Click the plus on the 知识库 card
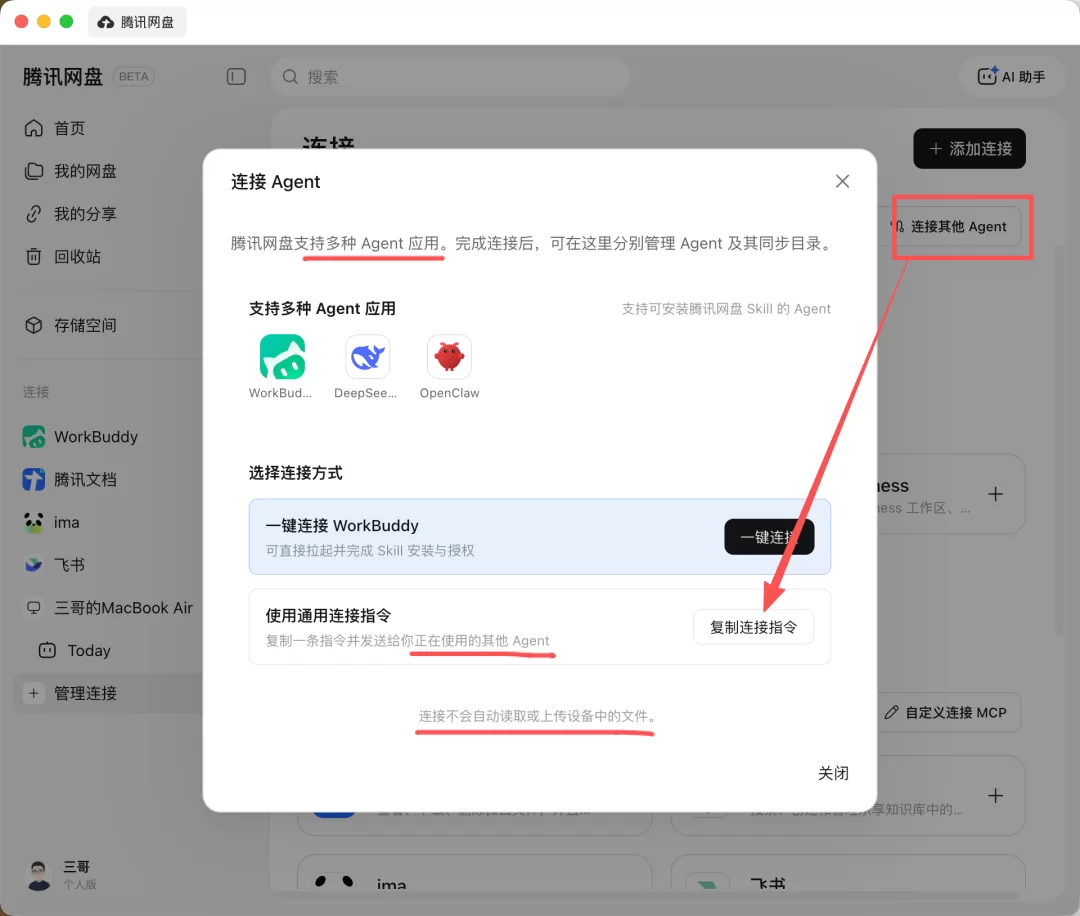The image size is (1080, 916). [995, 795]
